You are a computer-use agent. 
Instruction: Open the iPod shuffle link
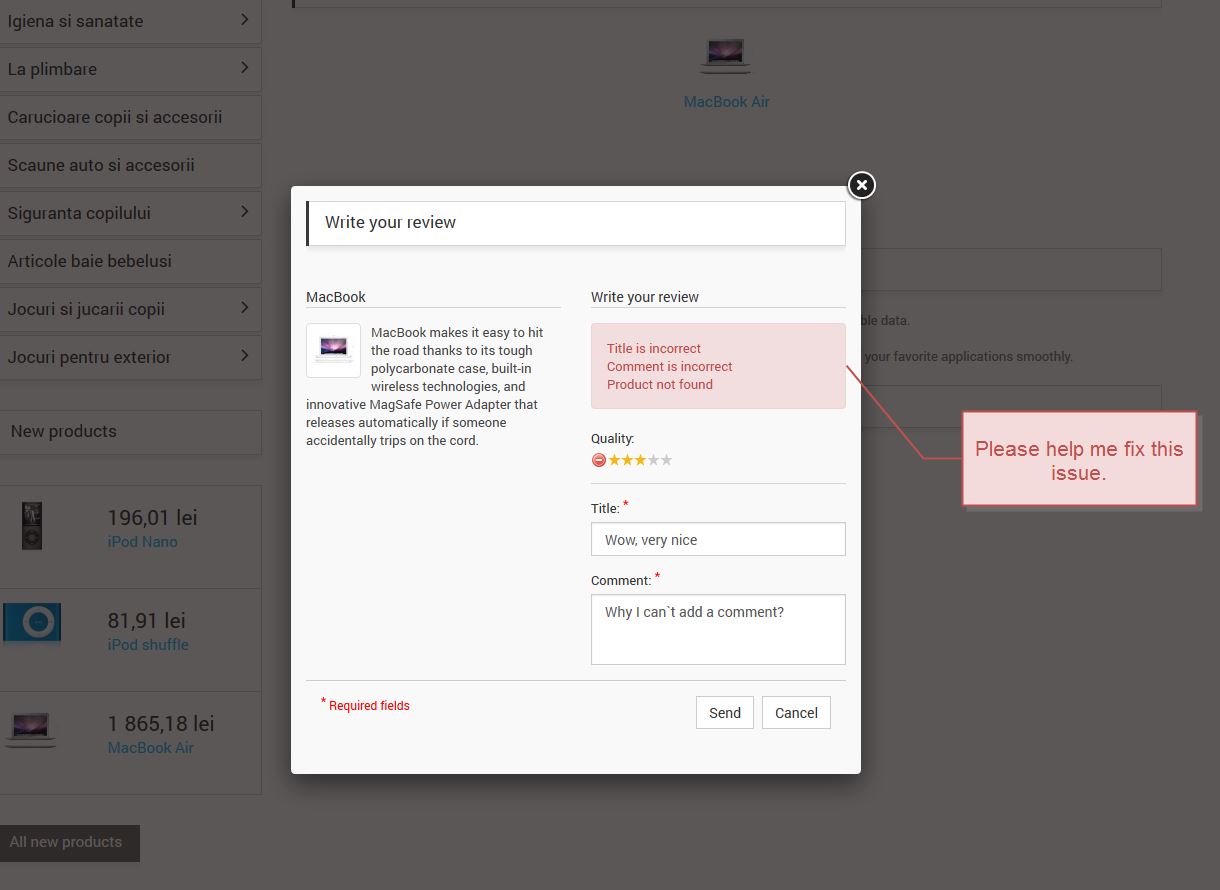tap(148, 645)
